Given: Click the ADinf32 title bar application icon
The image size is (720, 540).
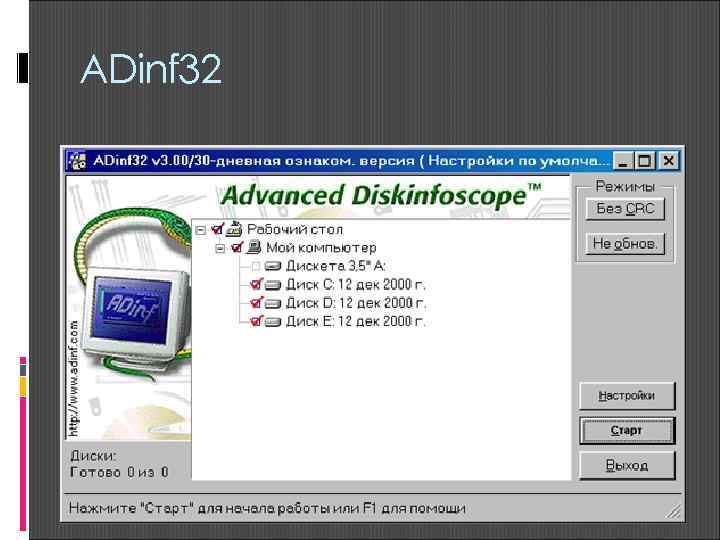Looking at the screenshot, I should coord(77,161).
